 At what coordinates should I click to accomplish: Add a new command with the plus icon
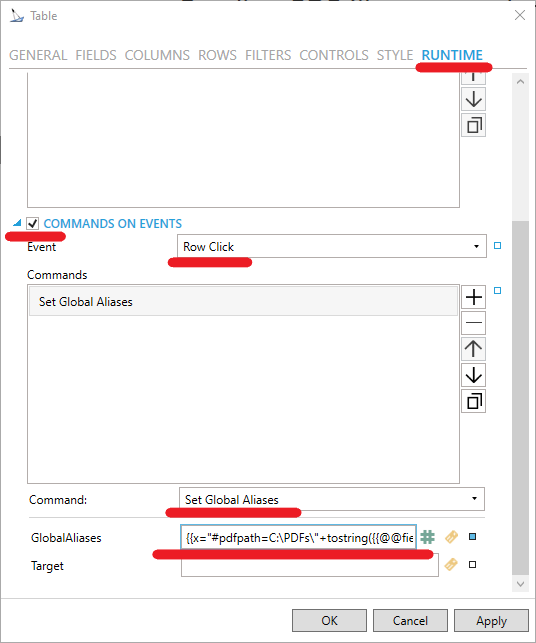click(474, 297)
